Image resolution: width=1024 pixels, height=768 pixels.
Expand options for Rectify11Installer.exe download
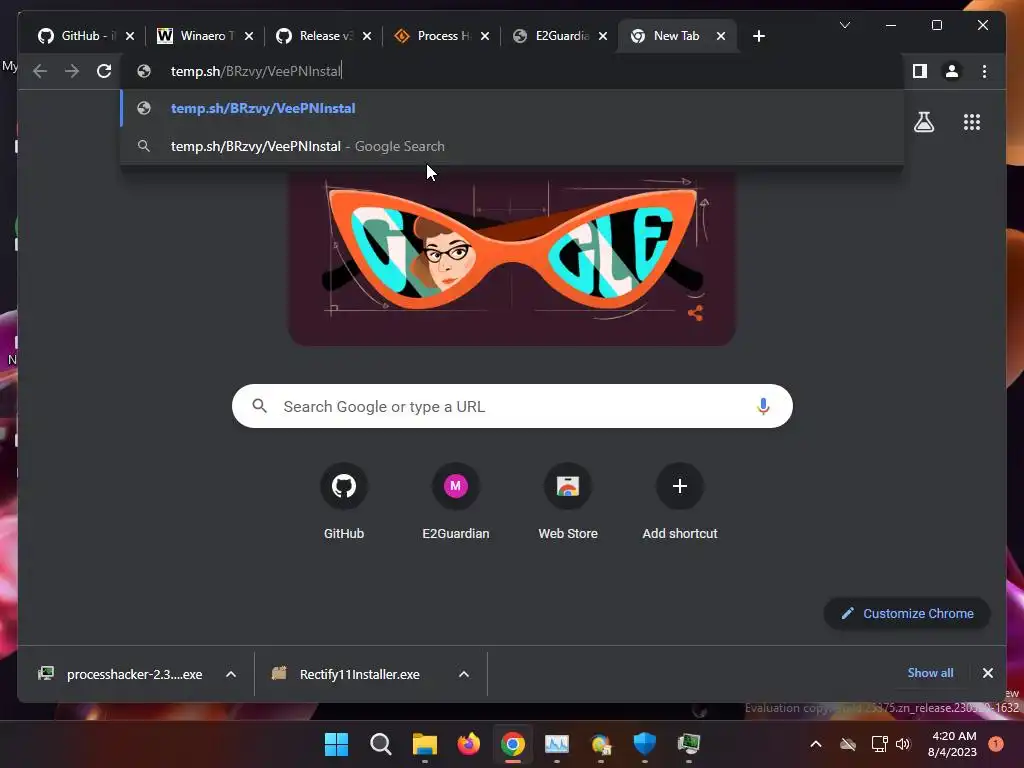click(464, 674)
